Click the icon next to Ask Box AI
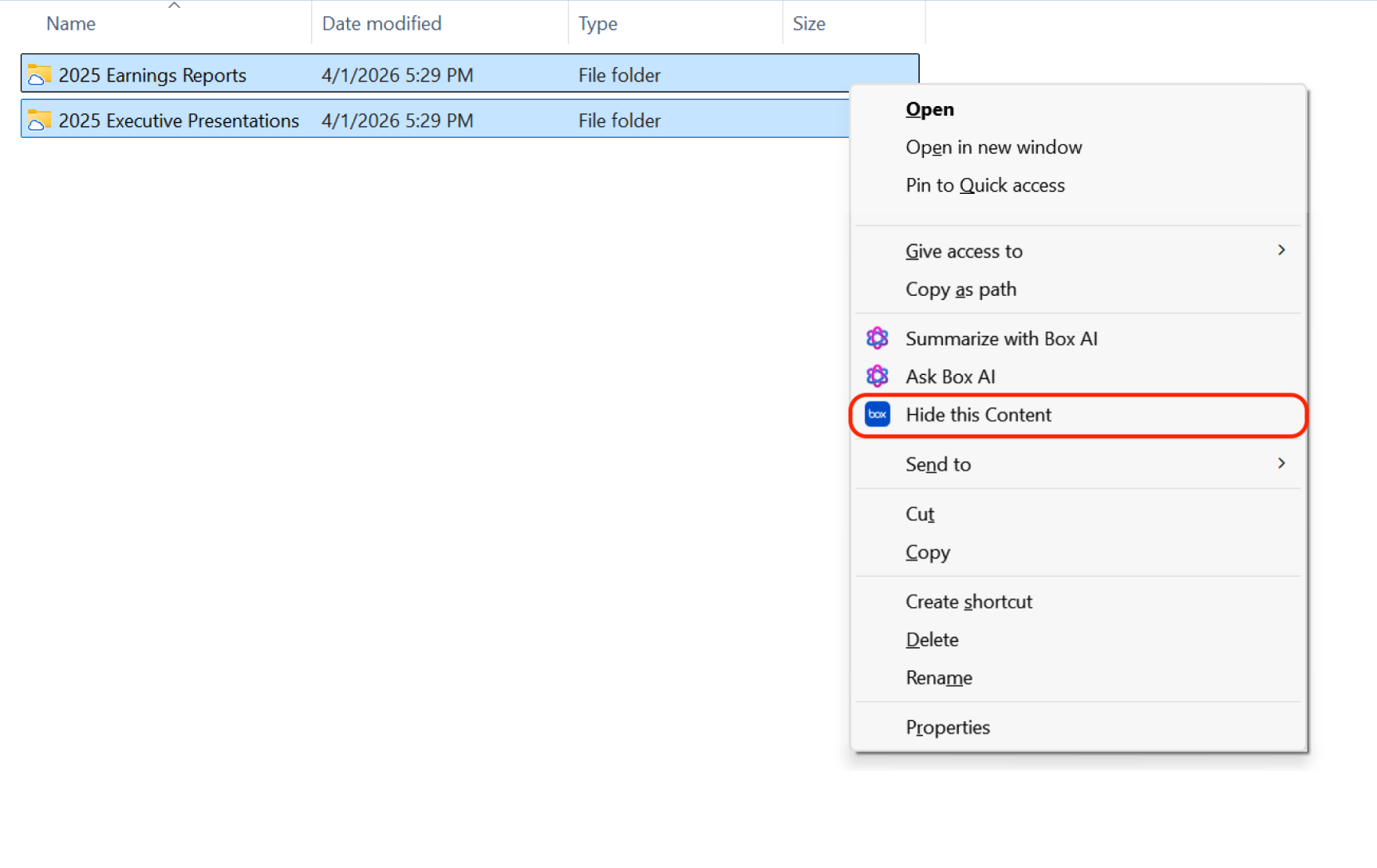1377x868 pixels. click(877, 376)
